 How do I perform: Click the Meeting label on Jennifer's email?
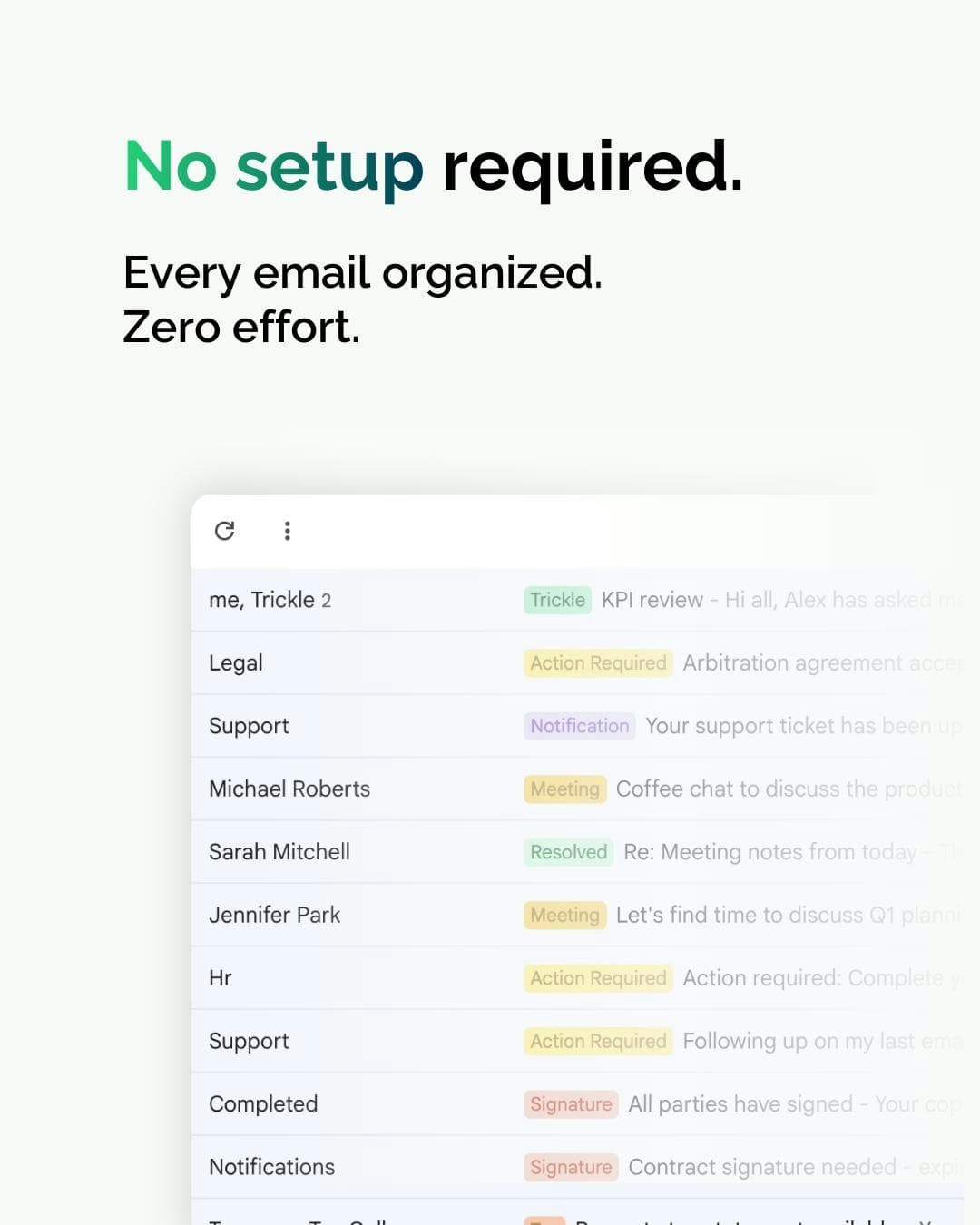564,915
